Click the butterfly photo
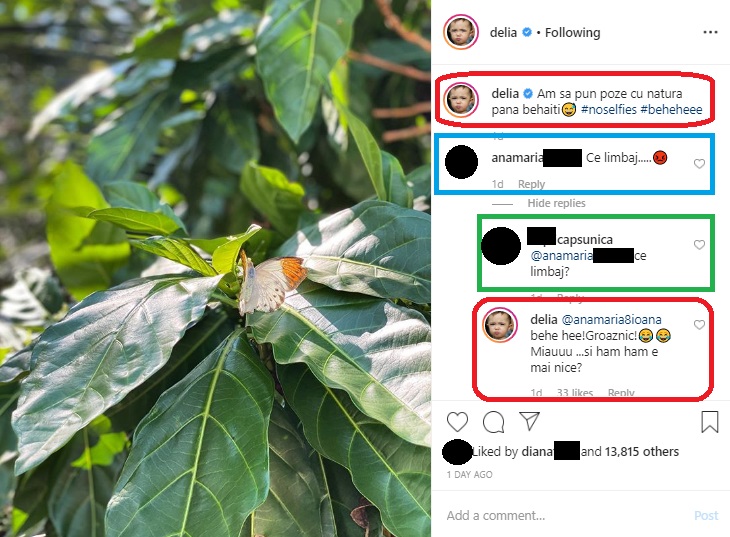Viewport: 730px width, 537px height. [x=215, y=268]
